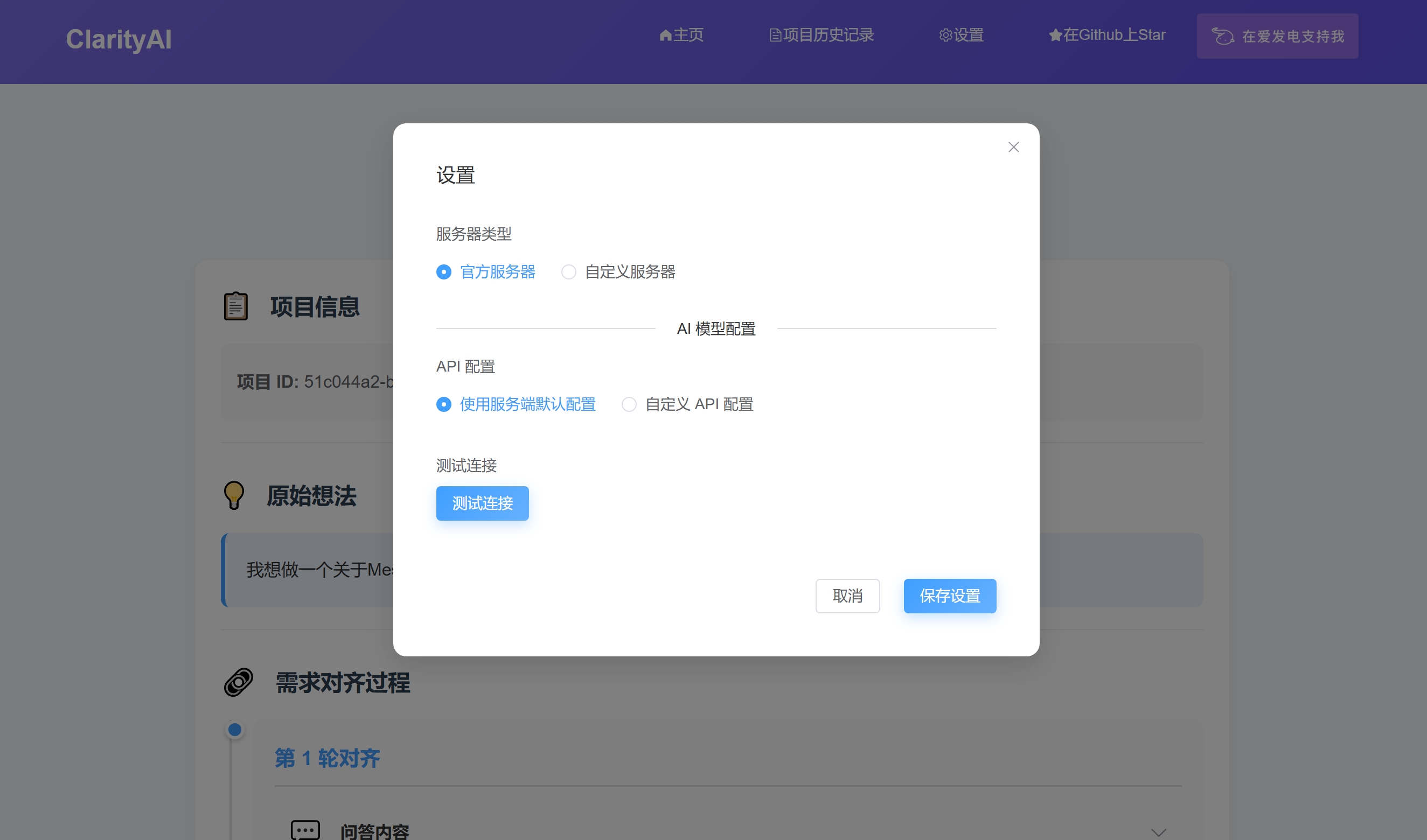Image resolution: width=1427 pixels, height=840 pixels.
Task: Open 主页 in the navigation bar
Action: point(681,35)
